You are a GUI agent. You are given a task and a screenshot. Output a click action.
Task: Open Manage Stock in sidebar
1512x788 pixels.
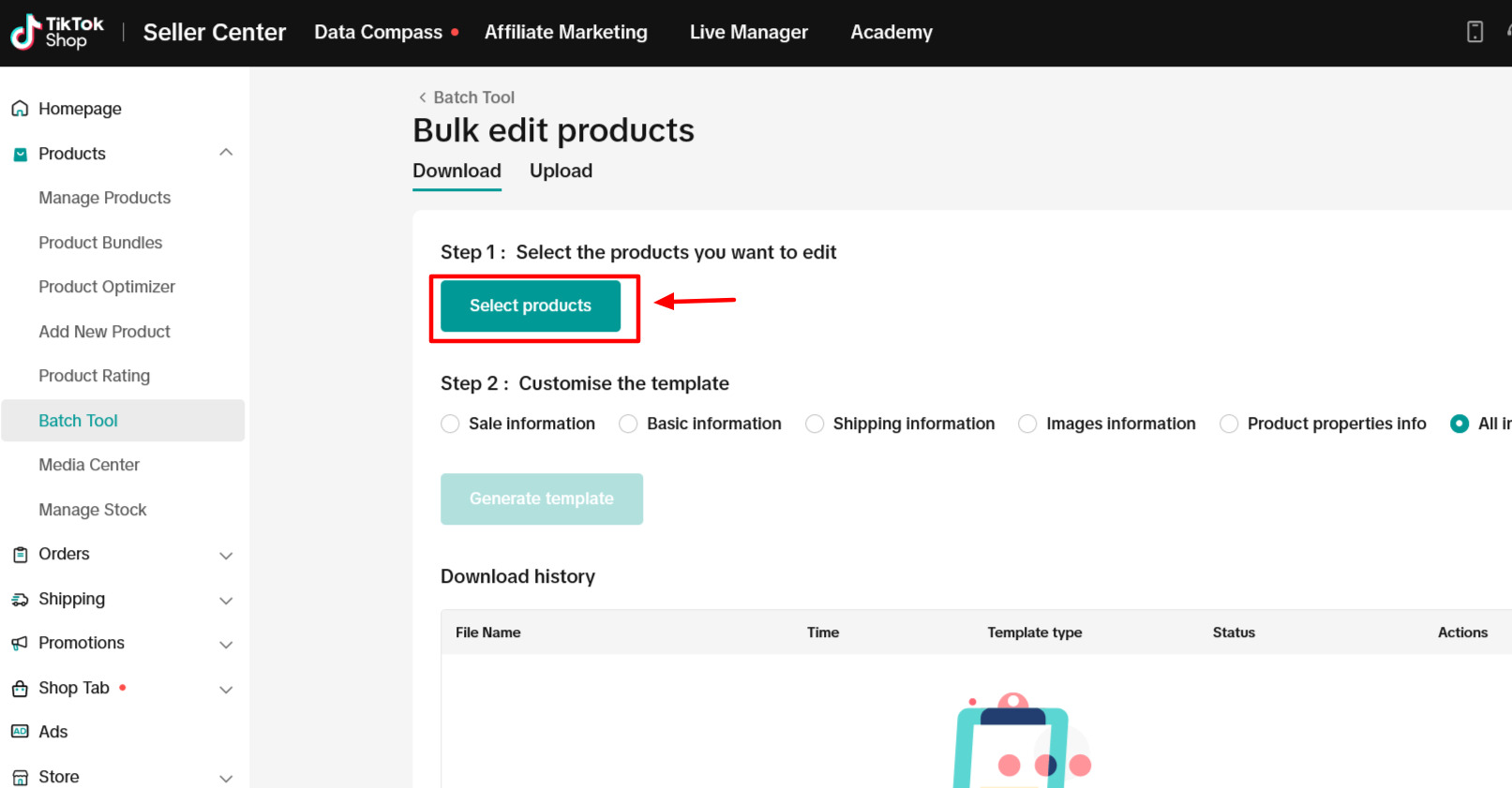(x=93, y=510)
